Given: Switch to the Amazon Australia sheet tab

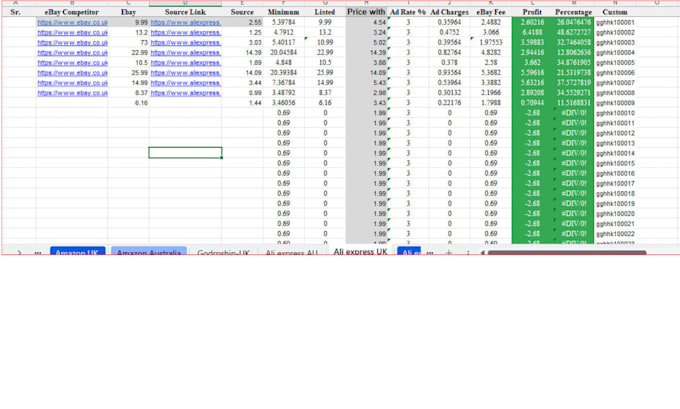Looking at the screenshot, I should click(x=149, y=252).
